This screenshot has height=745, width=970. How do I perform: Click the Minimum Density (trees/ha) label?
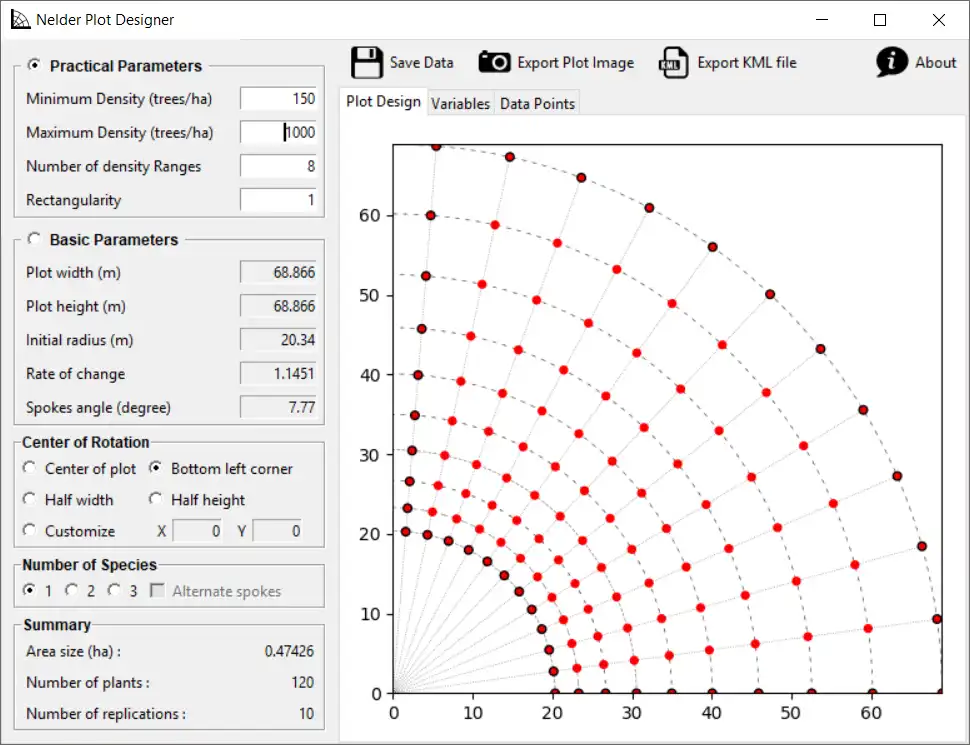tap(119, 99)
